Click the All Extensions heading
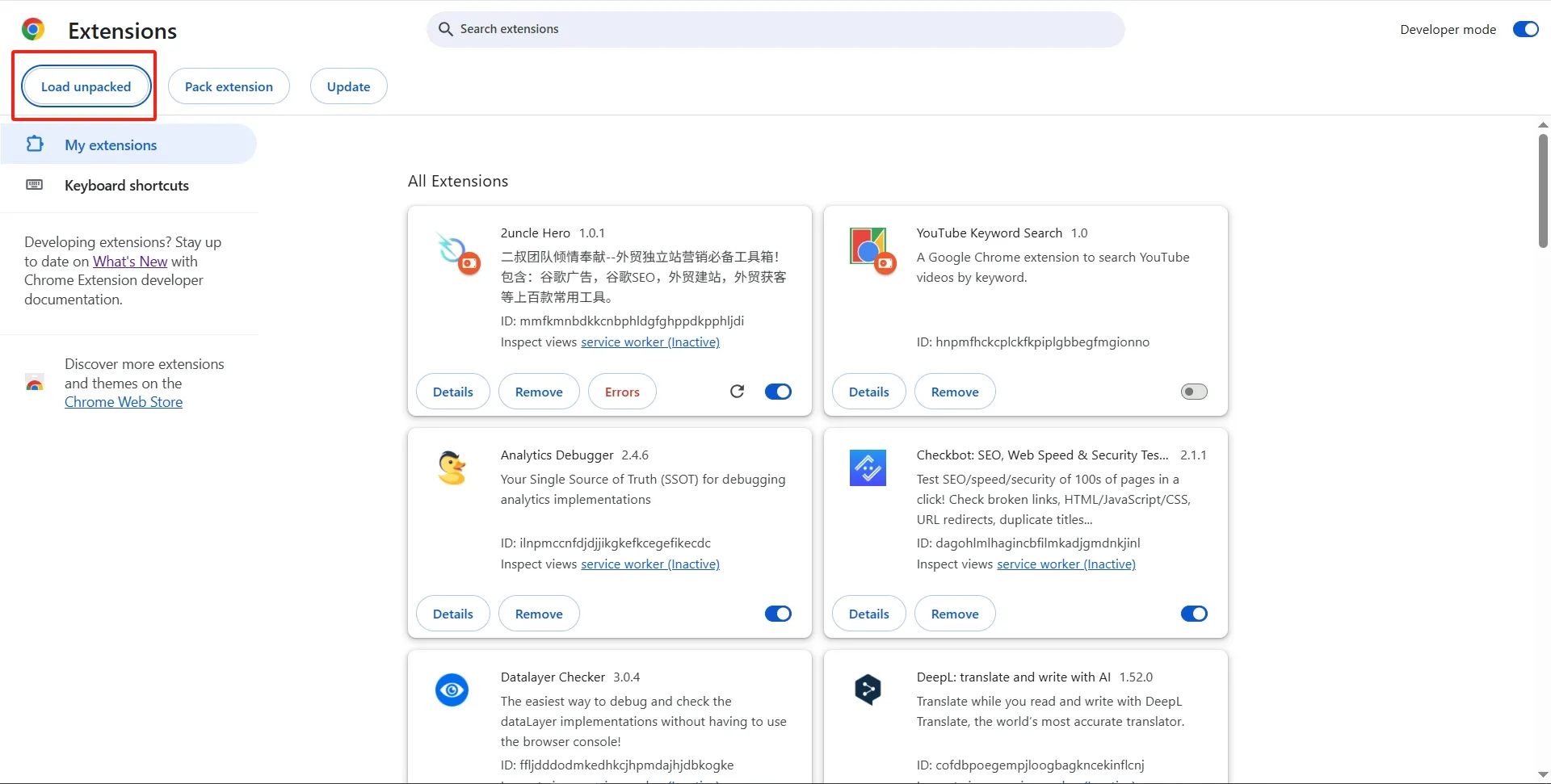Screen dimensions: 1551x784 tap(458, 182)
